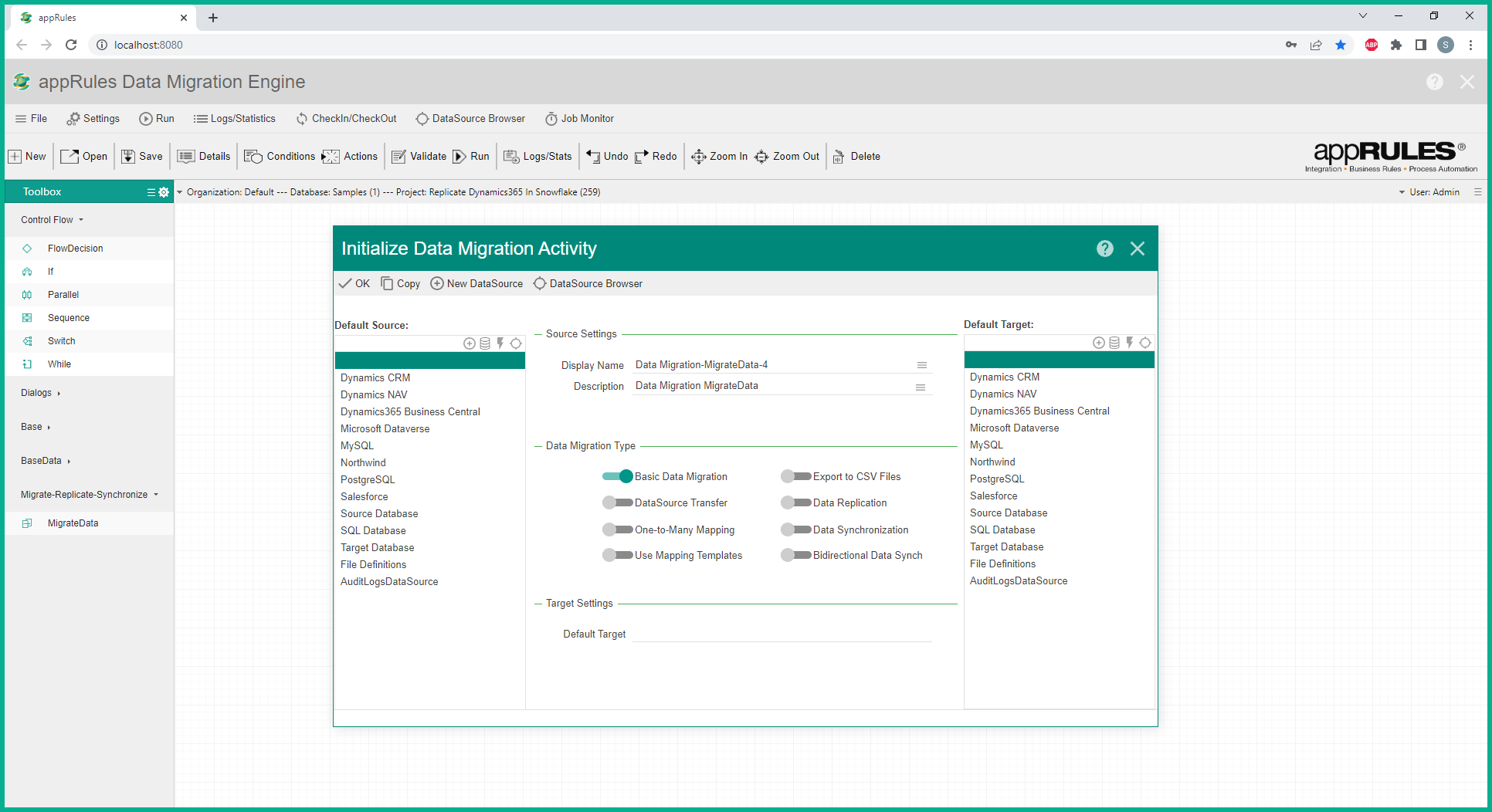Click the add icon above Default Target list
The width and height of the screenshot is (1492, 812).
point(1099,343)
